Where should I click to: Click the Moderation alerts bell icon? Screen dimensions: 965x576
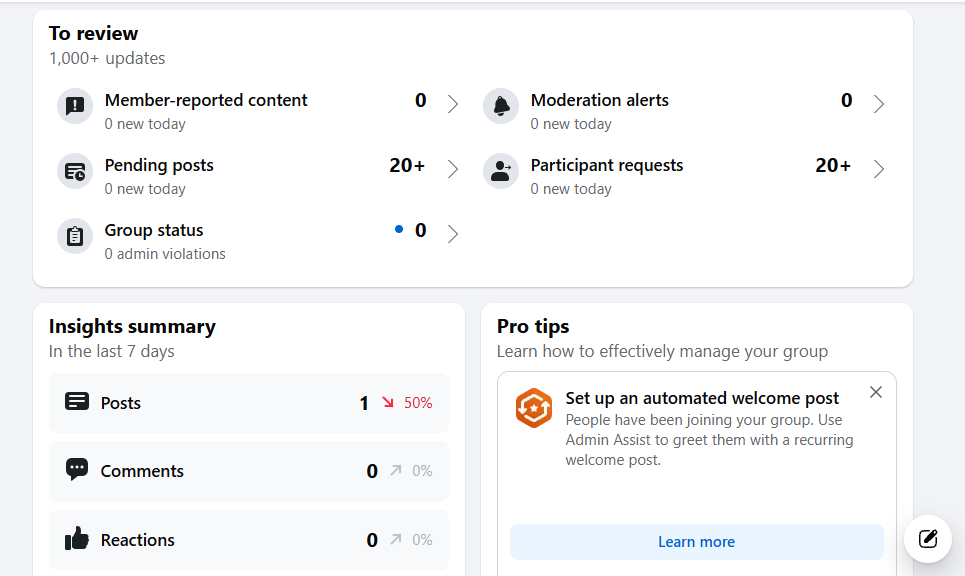pos(501,106)
